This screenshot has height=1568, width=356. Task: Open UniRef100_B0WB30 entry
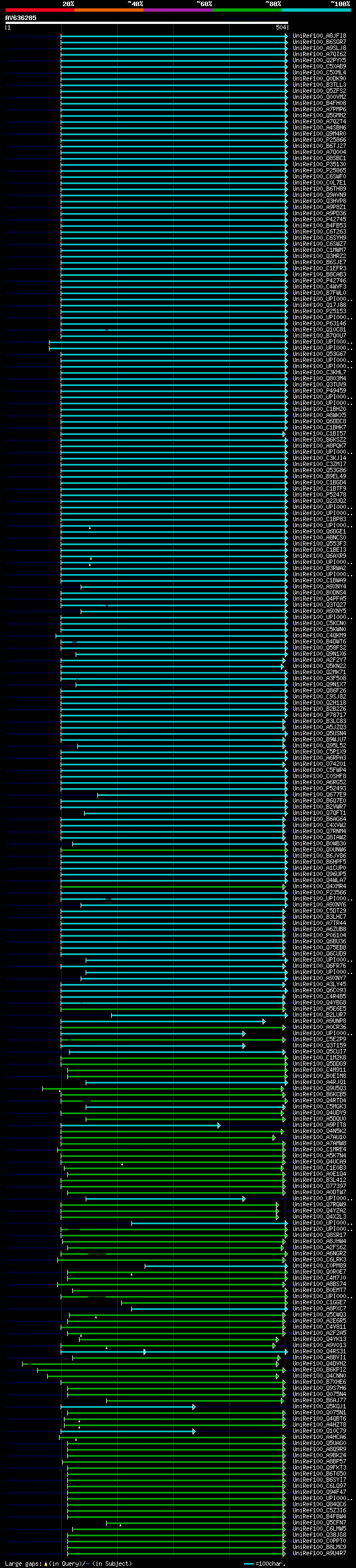coord(319,843)
